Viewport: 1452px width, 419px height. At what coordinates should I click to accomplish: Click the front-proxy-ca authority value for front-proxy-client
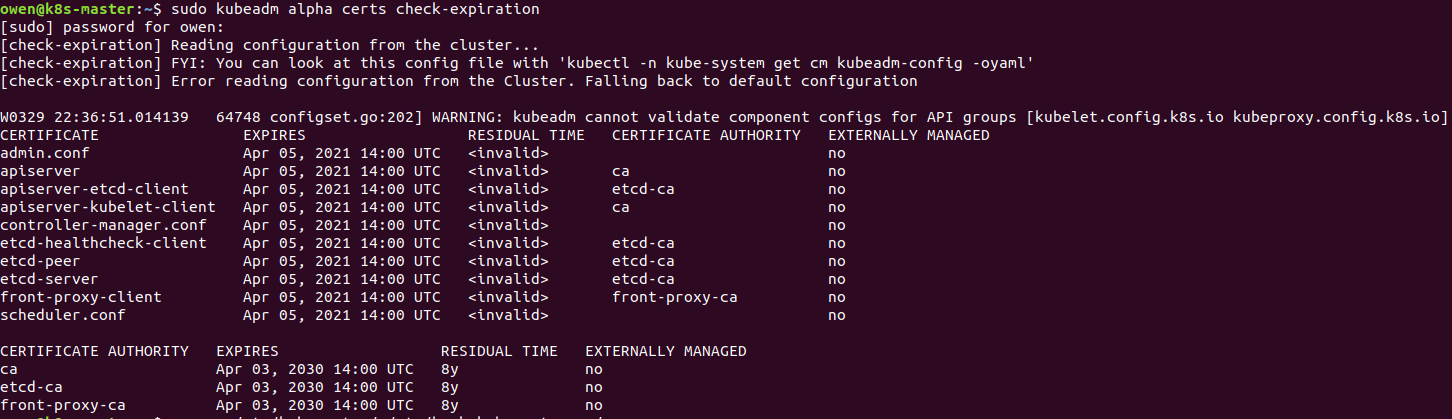(675, 297)
